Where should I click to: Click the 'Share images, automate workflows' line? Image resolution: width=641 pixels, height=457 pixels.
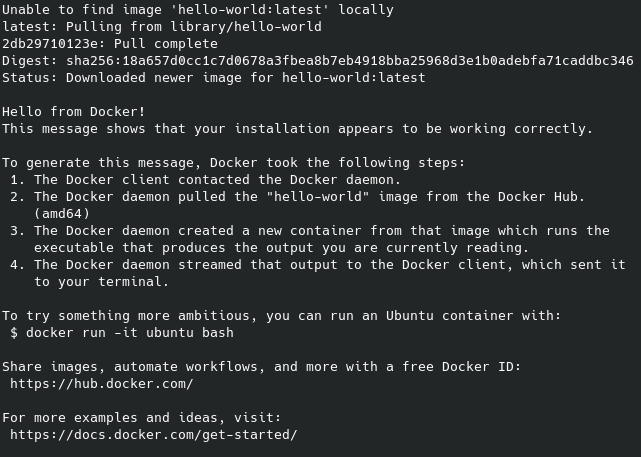click(x=261, y=366)
